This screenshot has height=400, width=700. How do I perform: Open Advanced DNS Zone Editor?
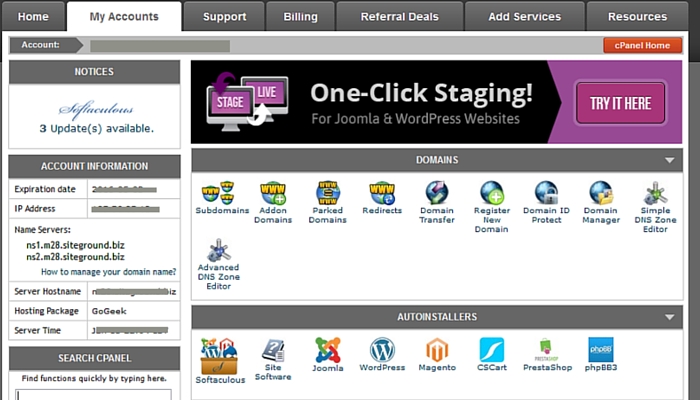(x=218, y=265)
